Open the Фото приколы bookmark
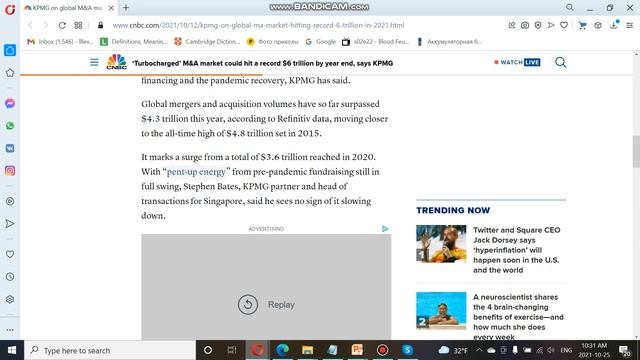The image size is (640, 360). tap(273, 42)
